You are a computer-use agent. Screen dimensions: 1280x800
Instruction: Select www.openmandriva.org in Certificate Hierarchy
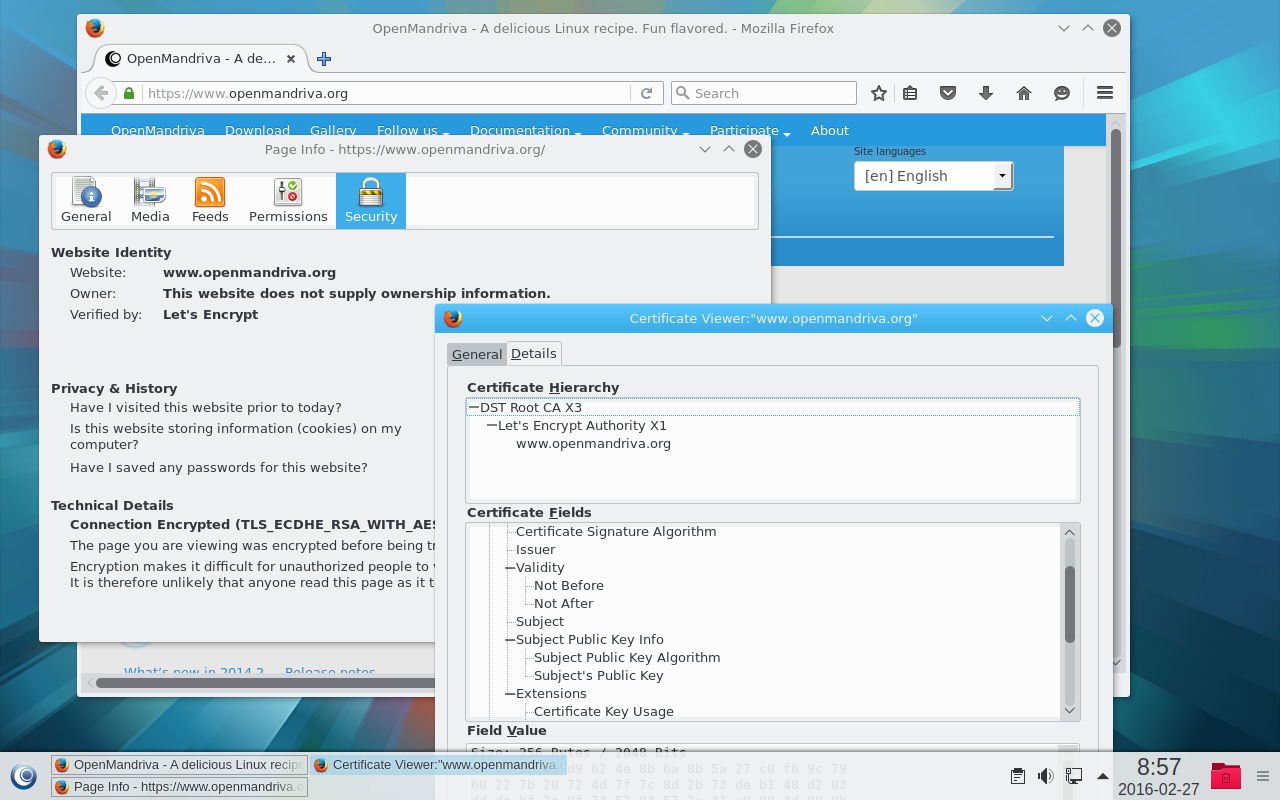pyautogui.click(x=593, y=443)
